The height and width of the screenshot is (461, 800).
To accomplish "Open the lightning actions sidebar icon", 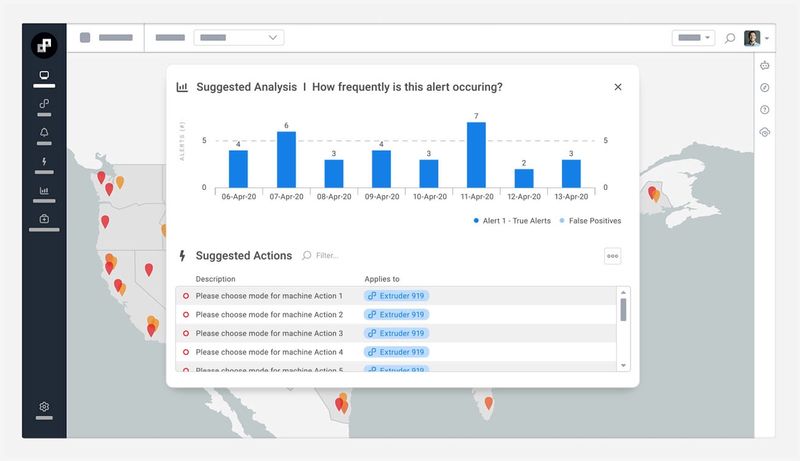I will coord(44,162).
